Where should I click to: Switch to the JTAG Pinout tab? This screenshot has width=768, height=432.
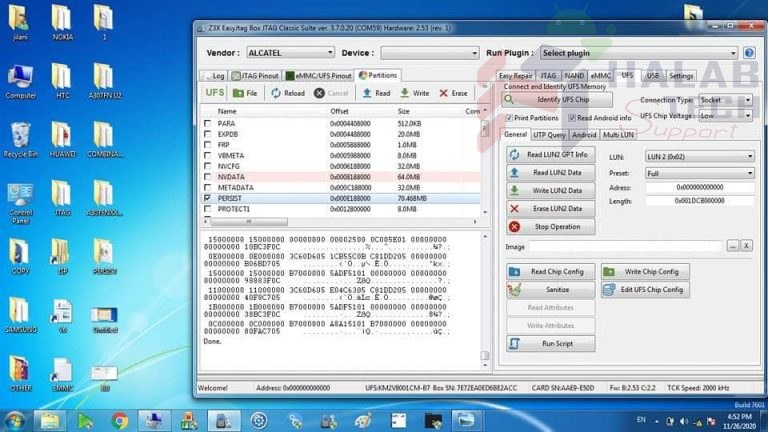click(x=255, y=76)
